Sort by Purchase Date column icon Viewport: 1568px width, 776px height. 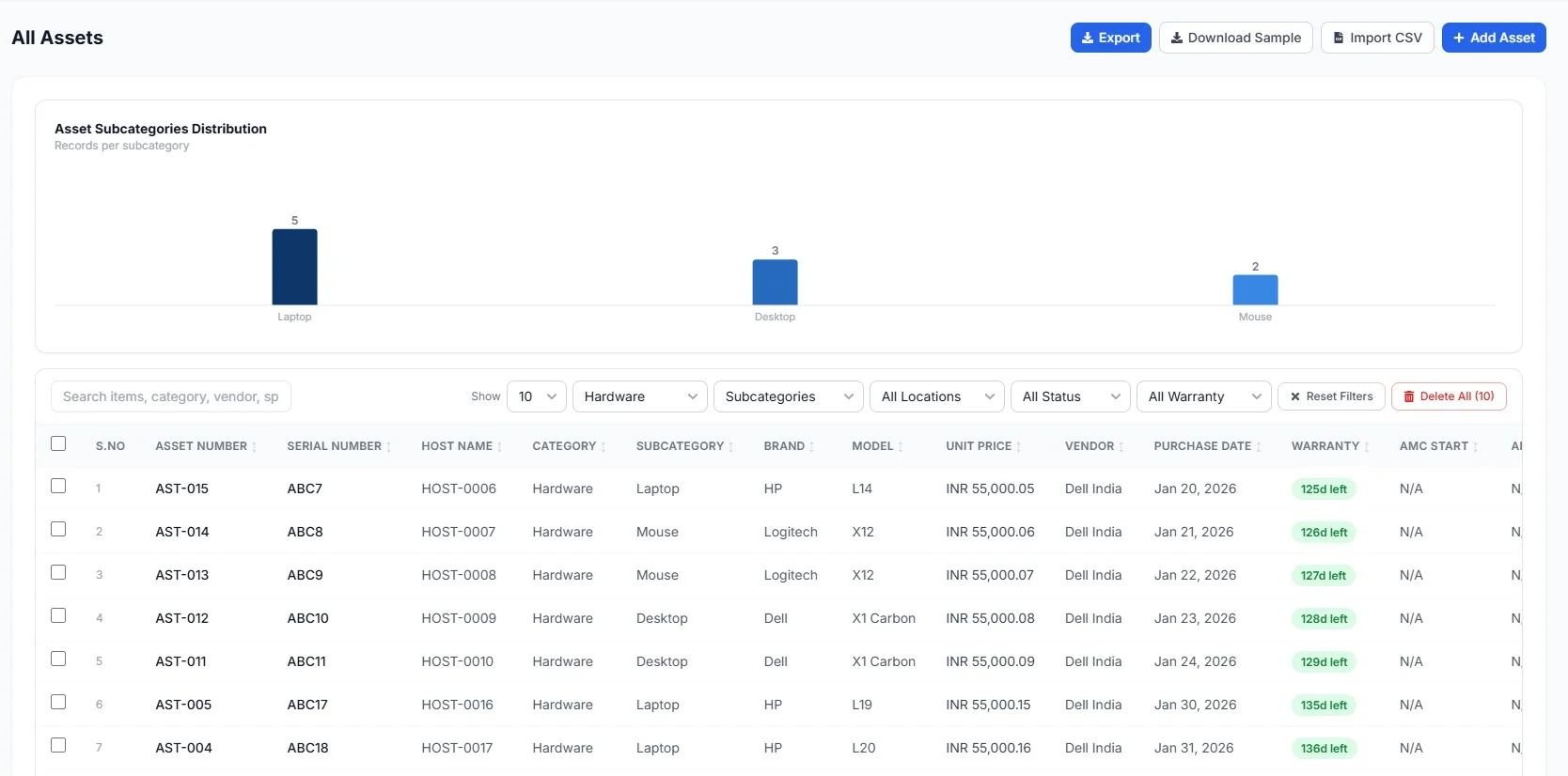[1259, 447]
